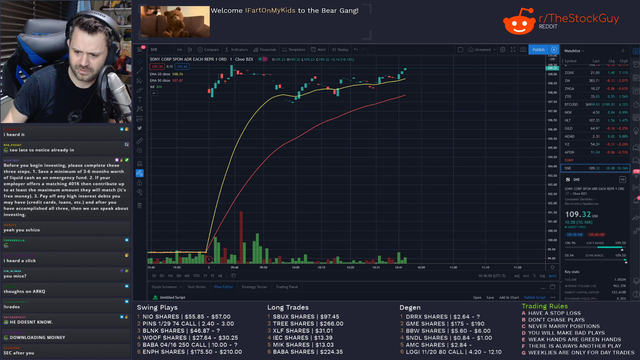This screenshot has width=640, height=360.
Task: Open the Indicators menu
Action: coord(236,49)
